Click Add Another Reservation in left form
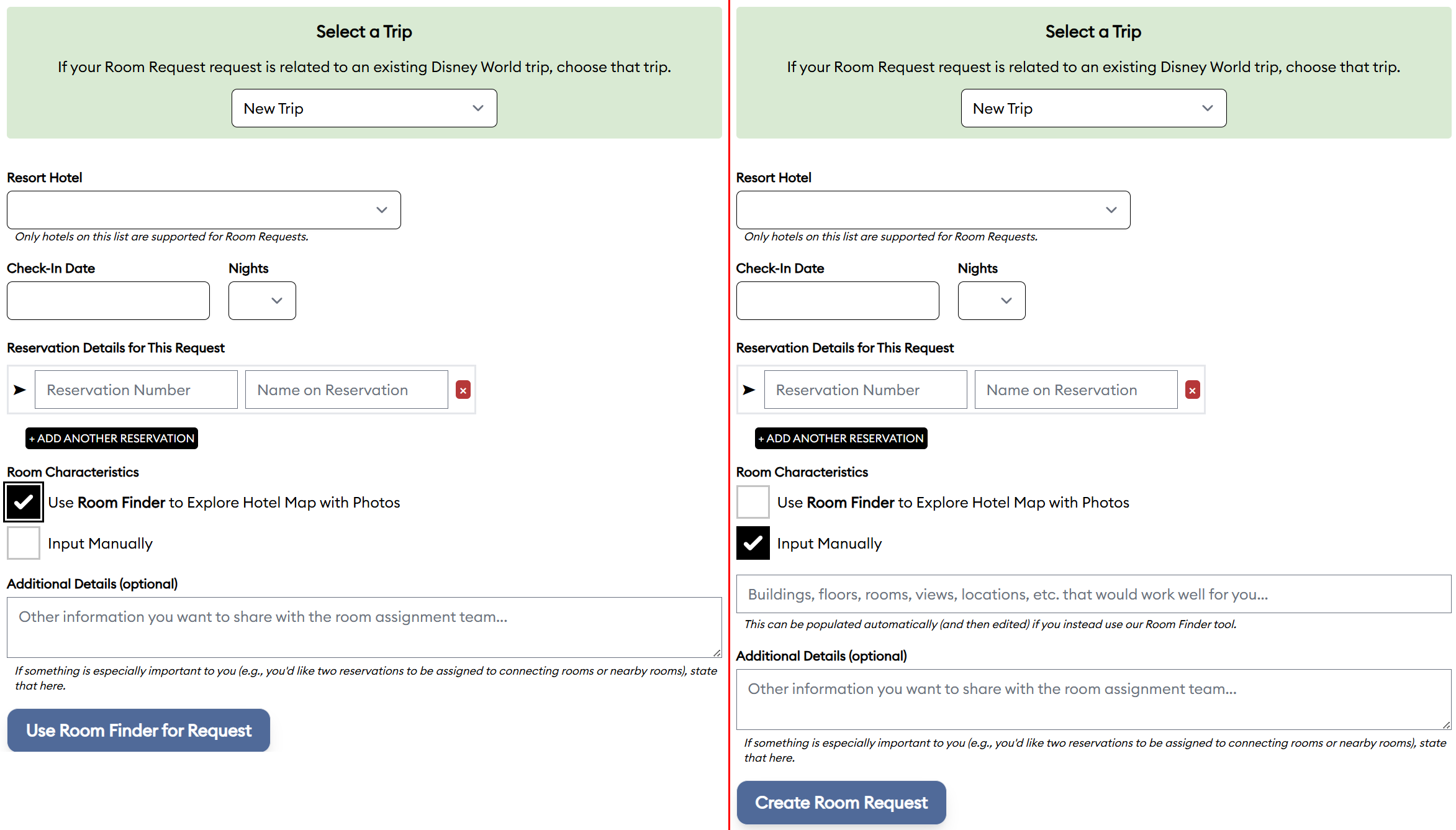Viewport: 1456px width, 830px height. [x=112, y=438]
